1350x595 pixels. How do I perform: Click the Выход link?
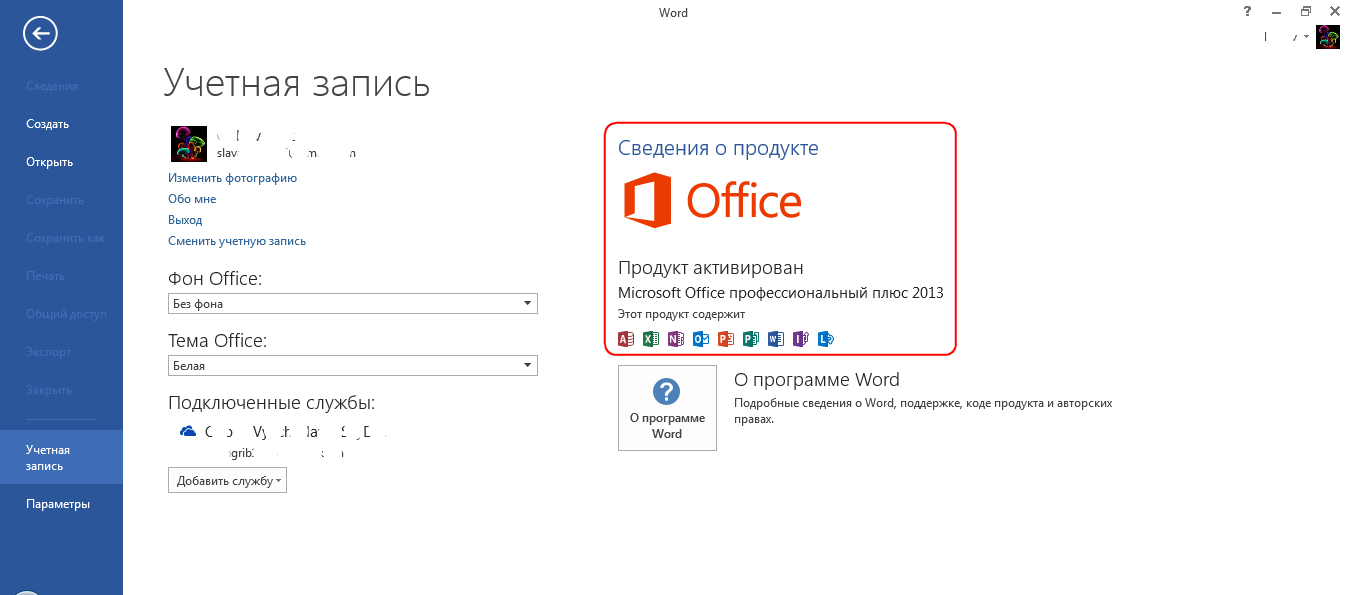pyautogui.click(x=185, y=220)
